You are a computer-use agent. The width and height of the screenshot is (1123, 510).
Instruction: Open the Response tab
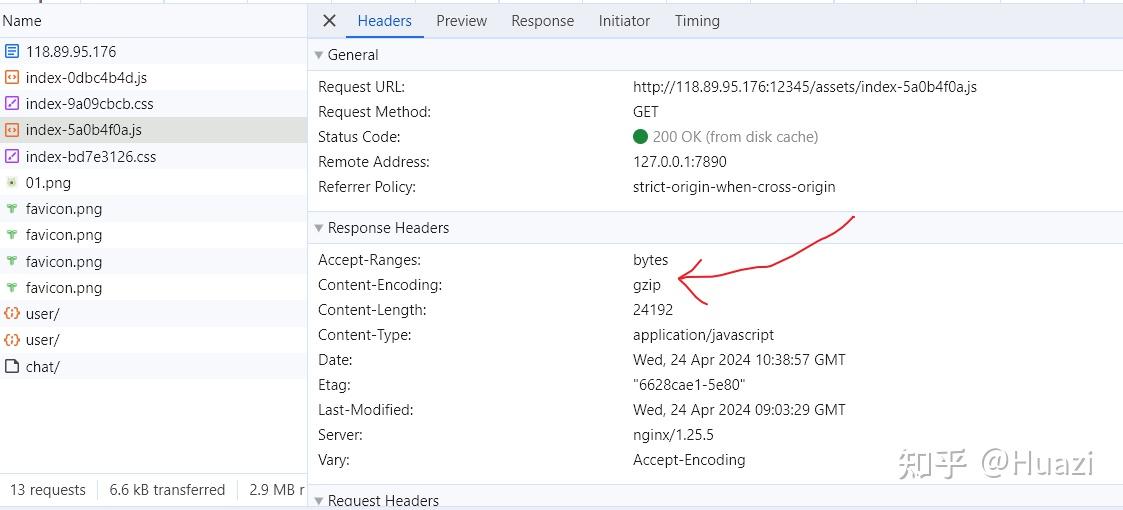point(542,21)
